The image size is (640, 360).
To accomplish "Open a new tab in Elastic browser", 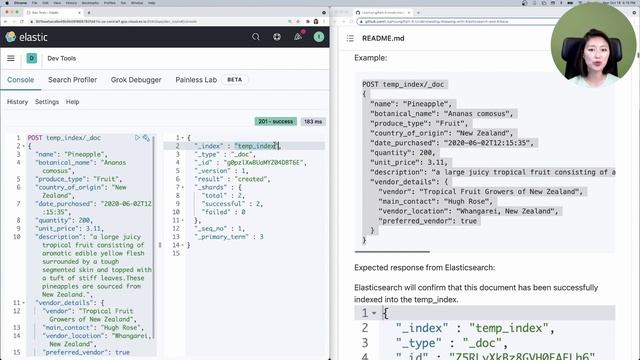I will tap(89, 13).
